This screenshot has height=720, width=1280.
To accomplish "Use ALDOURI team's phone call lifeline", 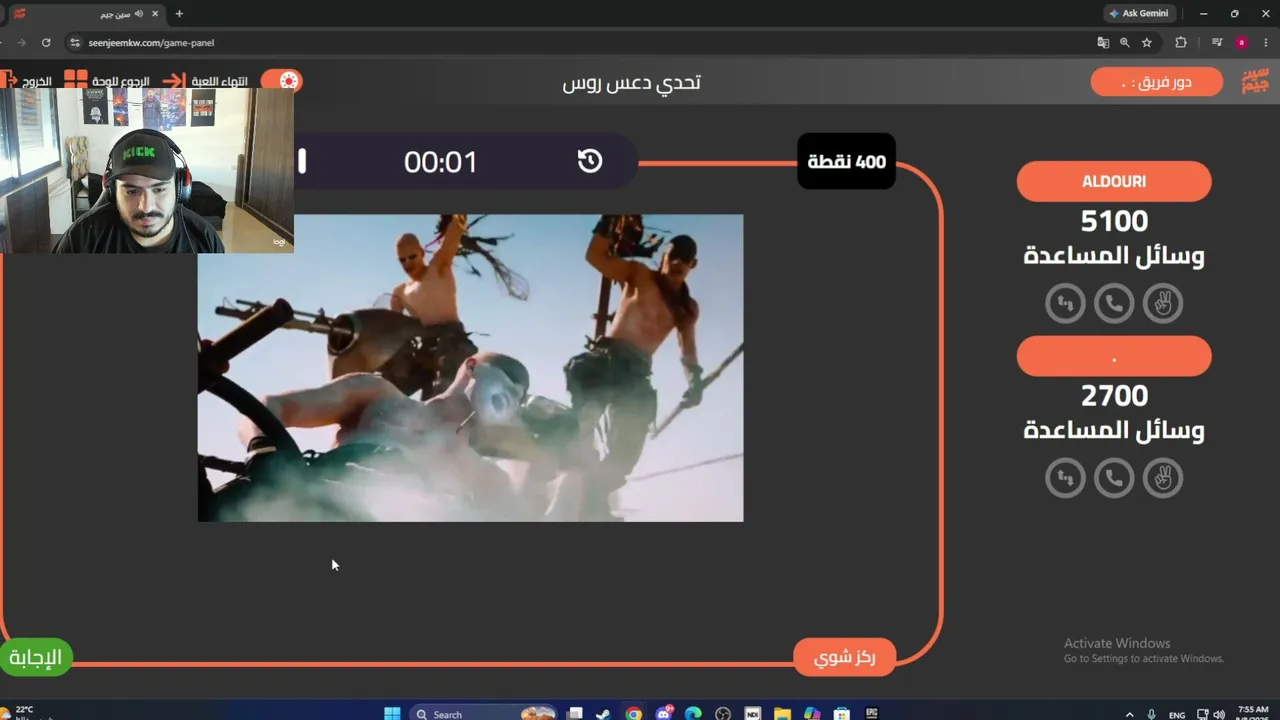I will [1114, 303].
